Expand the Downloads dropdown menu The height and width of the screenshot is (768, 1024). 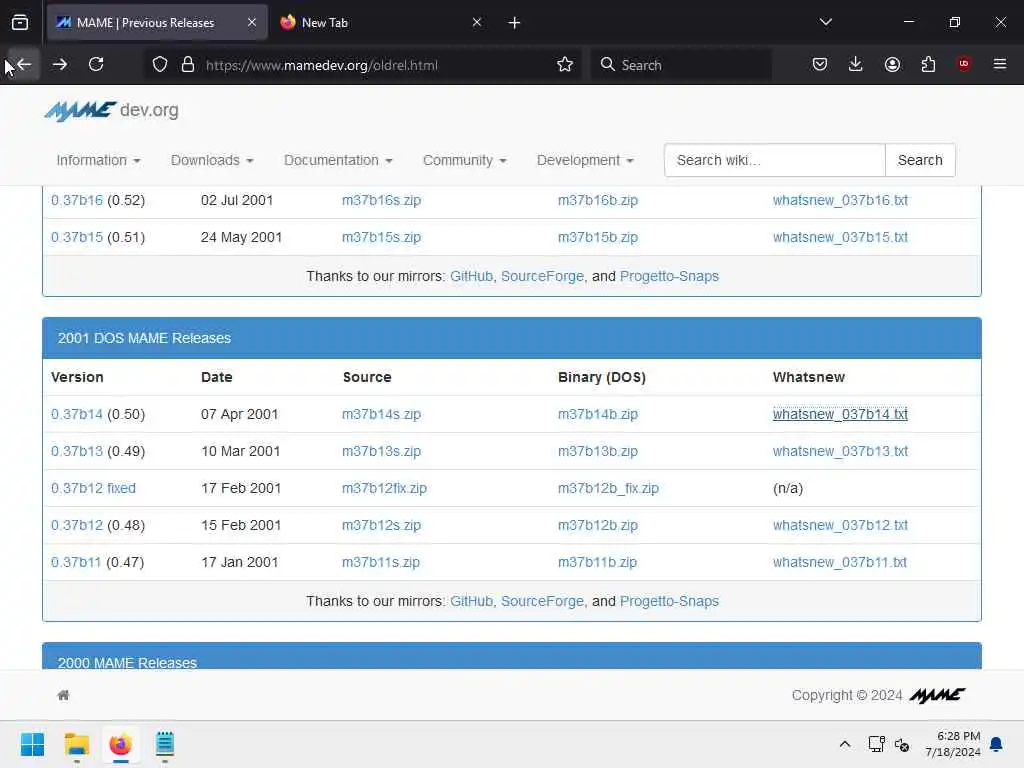pyautogui.click(x=212, y=160)
